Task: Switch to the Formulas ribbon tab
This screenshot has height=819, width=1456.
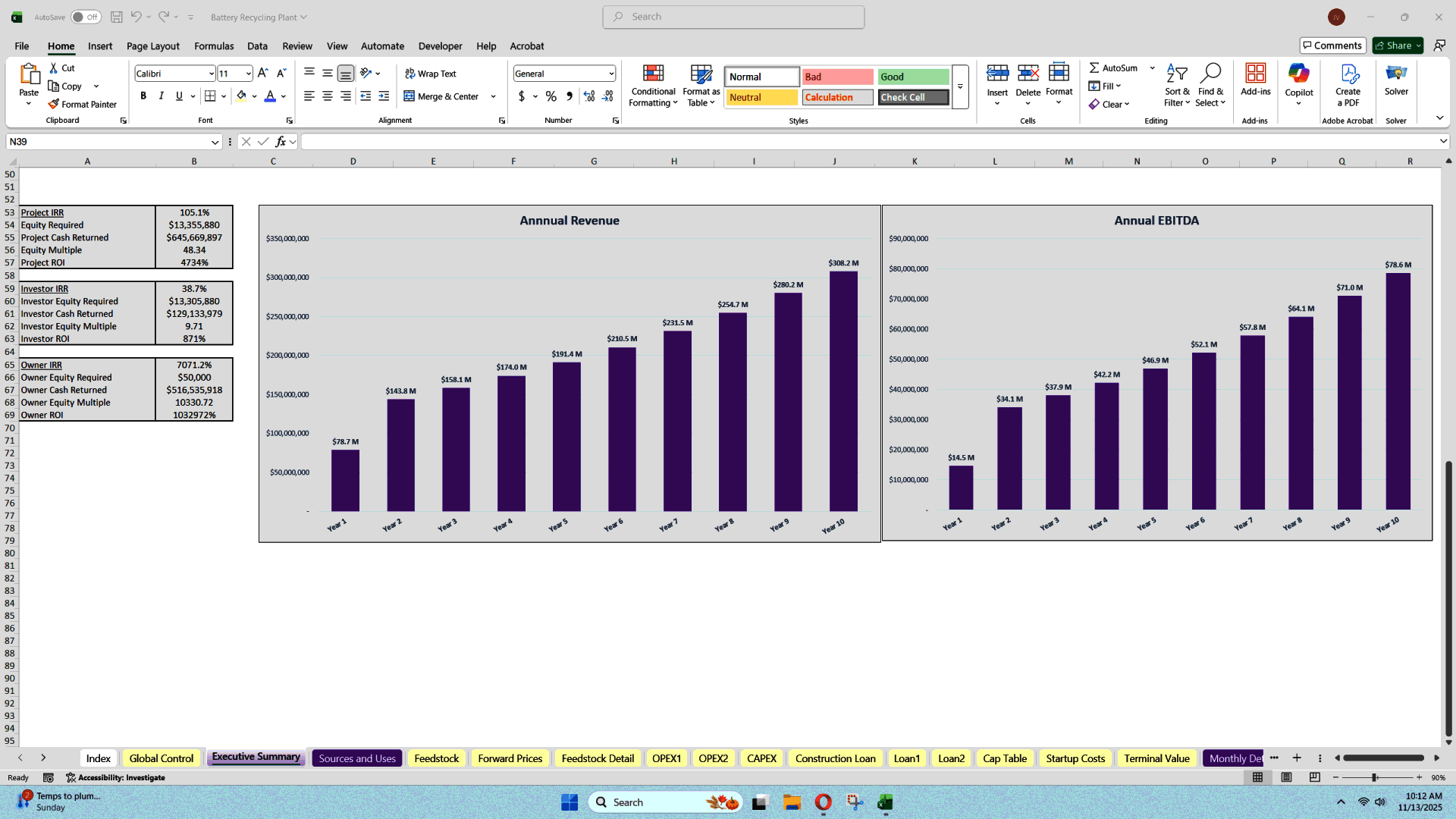Action: (213, 46)
